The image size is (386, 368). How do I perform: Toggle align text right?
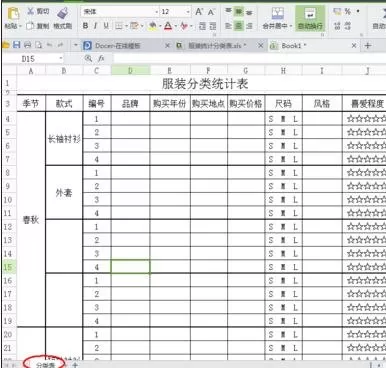(x=249, y=26)
